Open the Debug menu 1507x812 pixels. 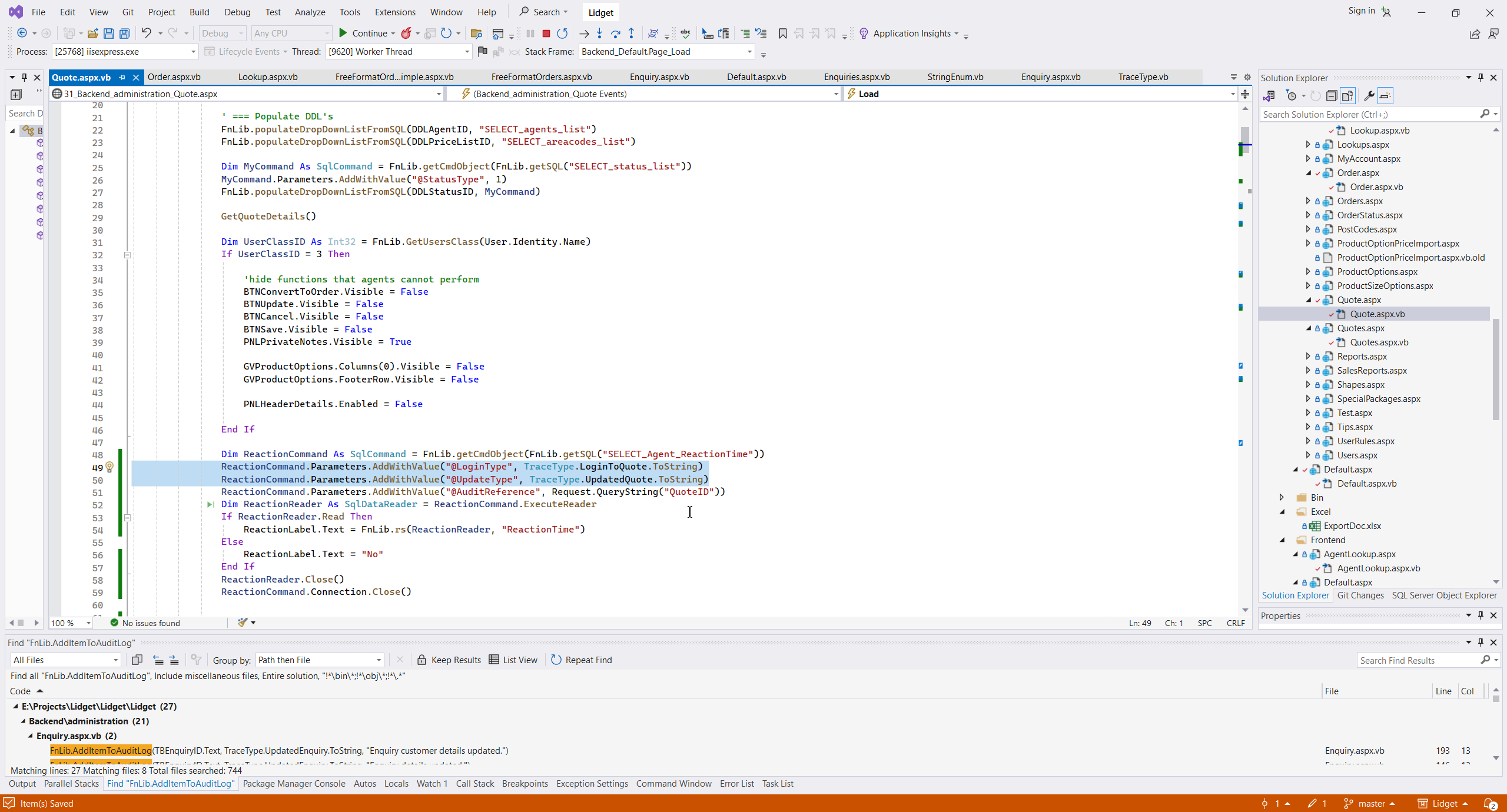point(237,12)
